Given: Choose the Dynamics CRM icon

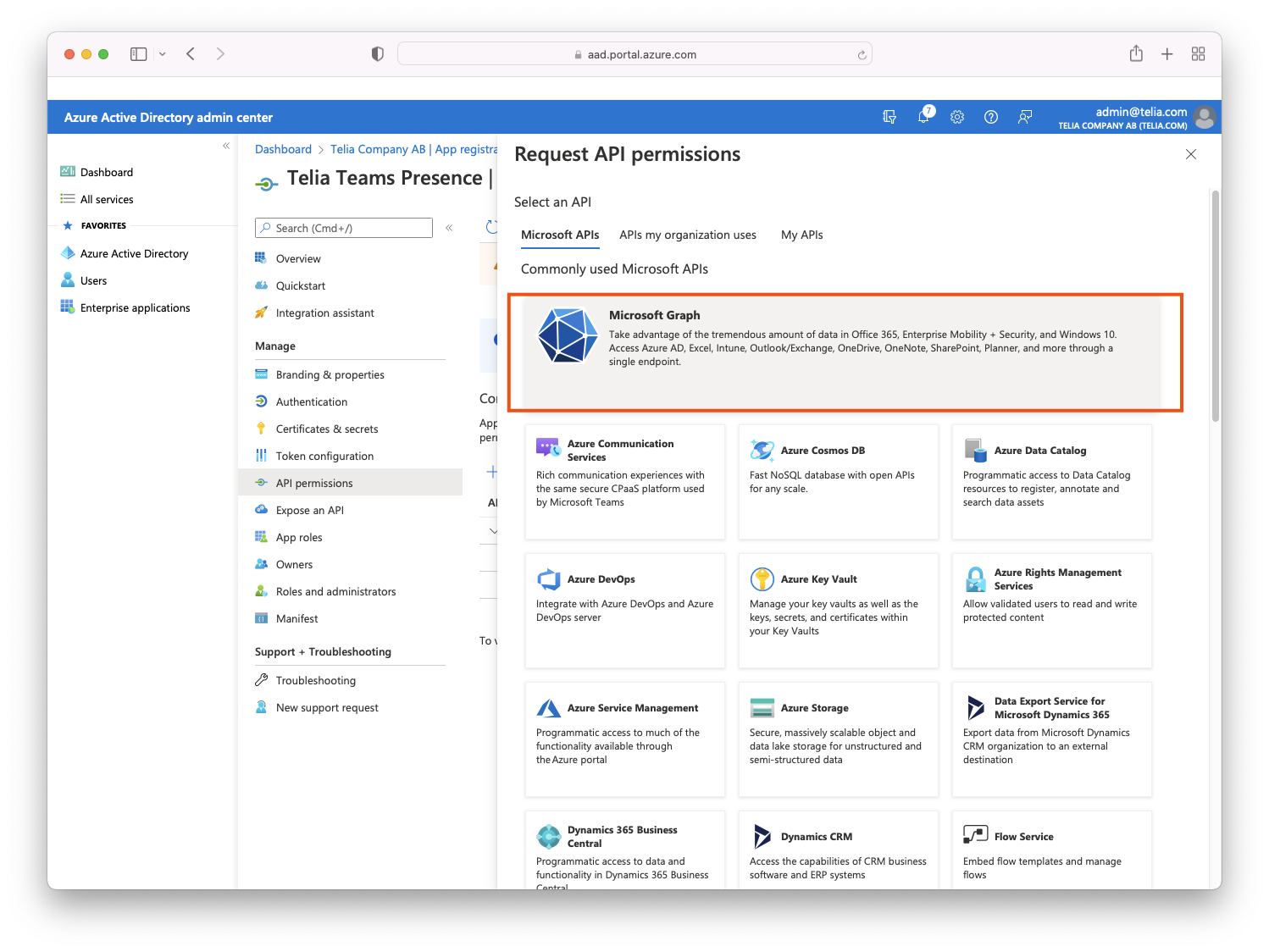Looking at the screenshot, I should pyautogui.click(x=762, y=836).
